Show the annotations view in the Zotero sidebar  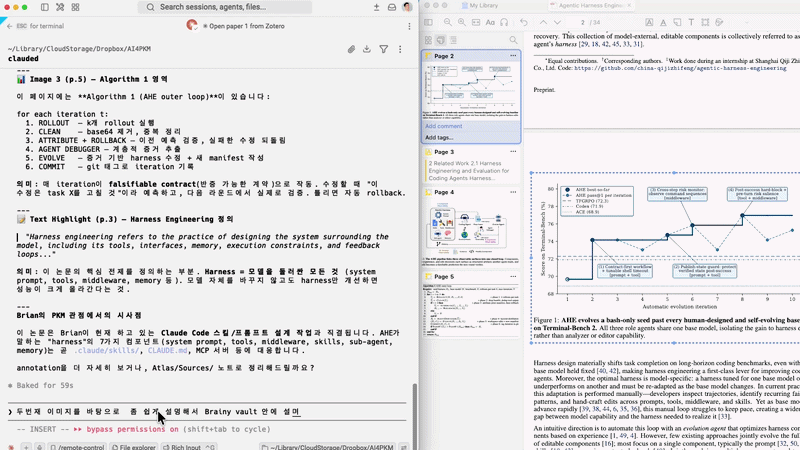[x=441, y=40]
